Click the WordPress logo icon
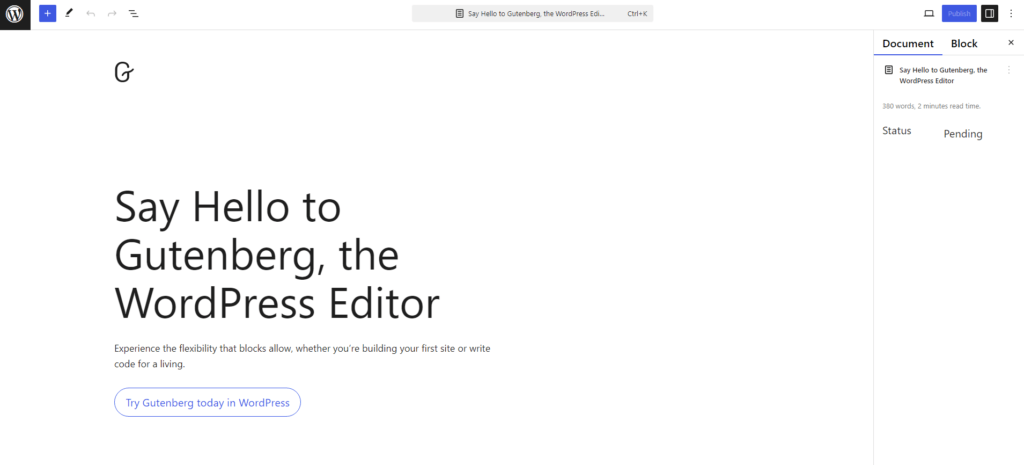This screenshot has width=1024, height=465. 15,14
